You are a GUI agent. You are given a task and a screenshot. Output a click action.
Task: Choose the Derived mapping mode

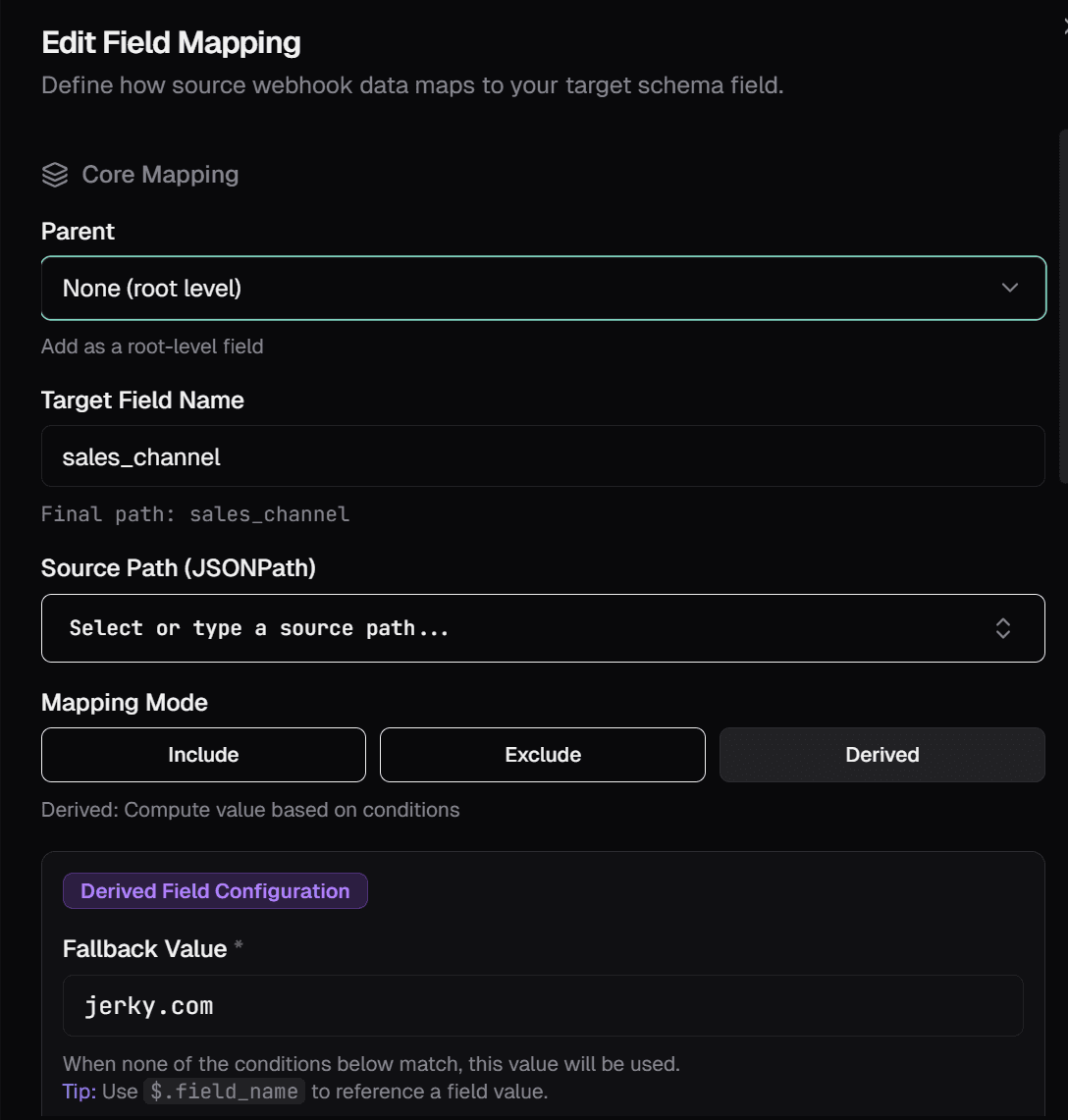pos(881,754)
